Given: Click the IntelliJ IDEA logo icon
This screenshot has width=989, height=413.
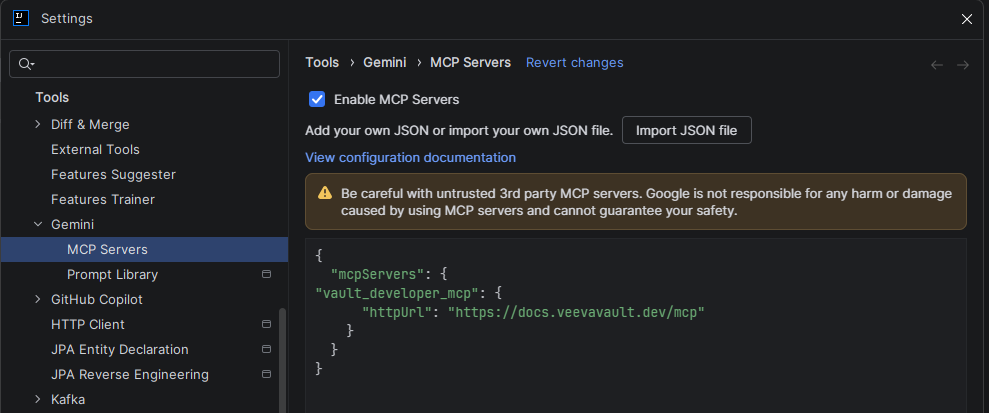Looking at the screenshot, I should click(x=21, y=18).
